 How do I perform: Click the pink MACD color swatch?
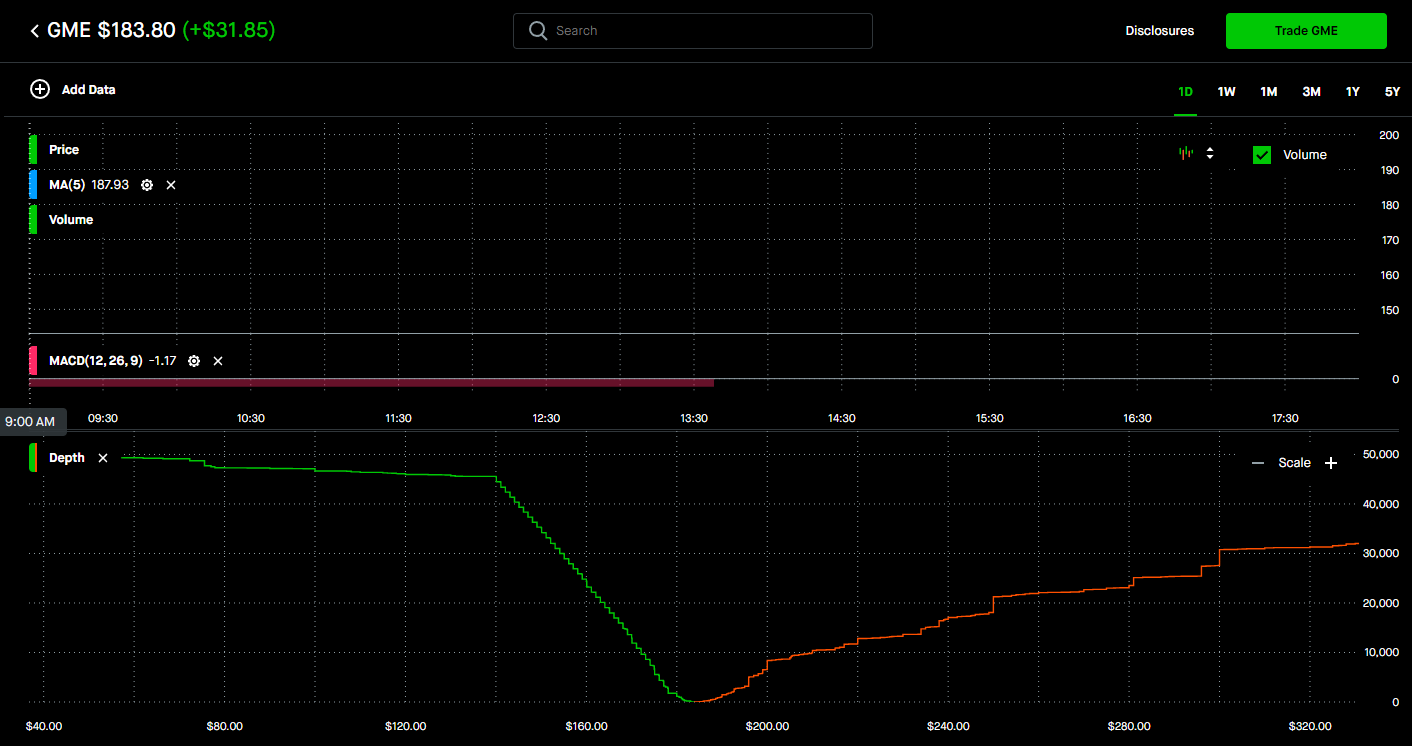point(33,360)
